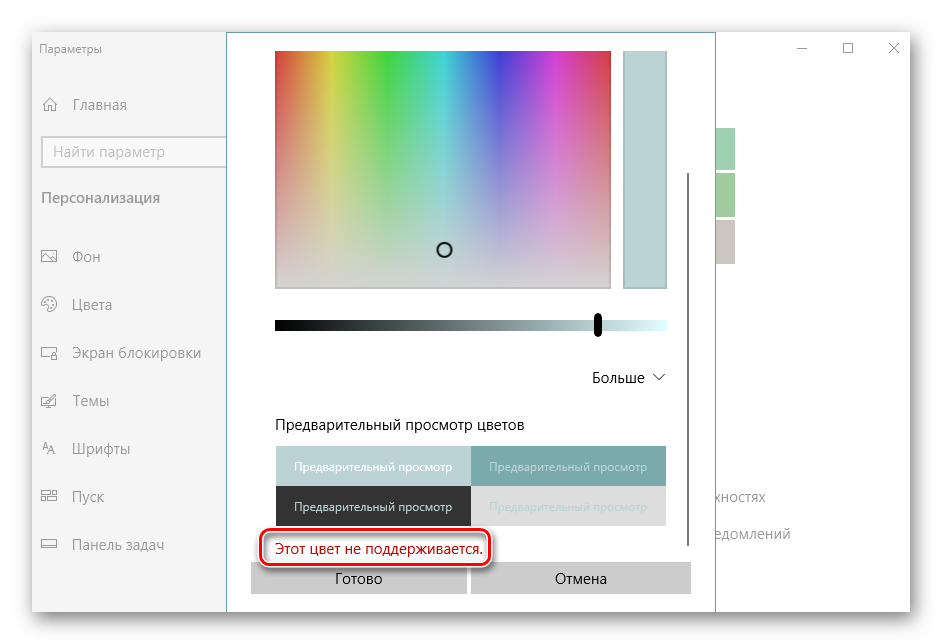This screenshot has width=942, height=644.
Task: Open the Шрифты fonts icon
Action: (49, 449)
